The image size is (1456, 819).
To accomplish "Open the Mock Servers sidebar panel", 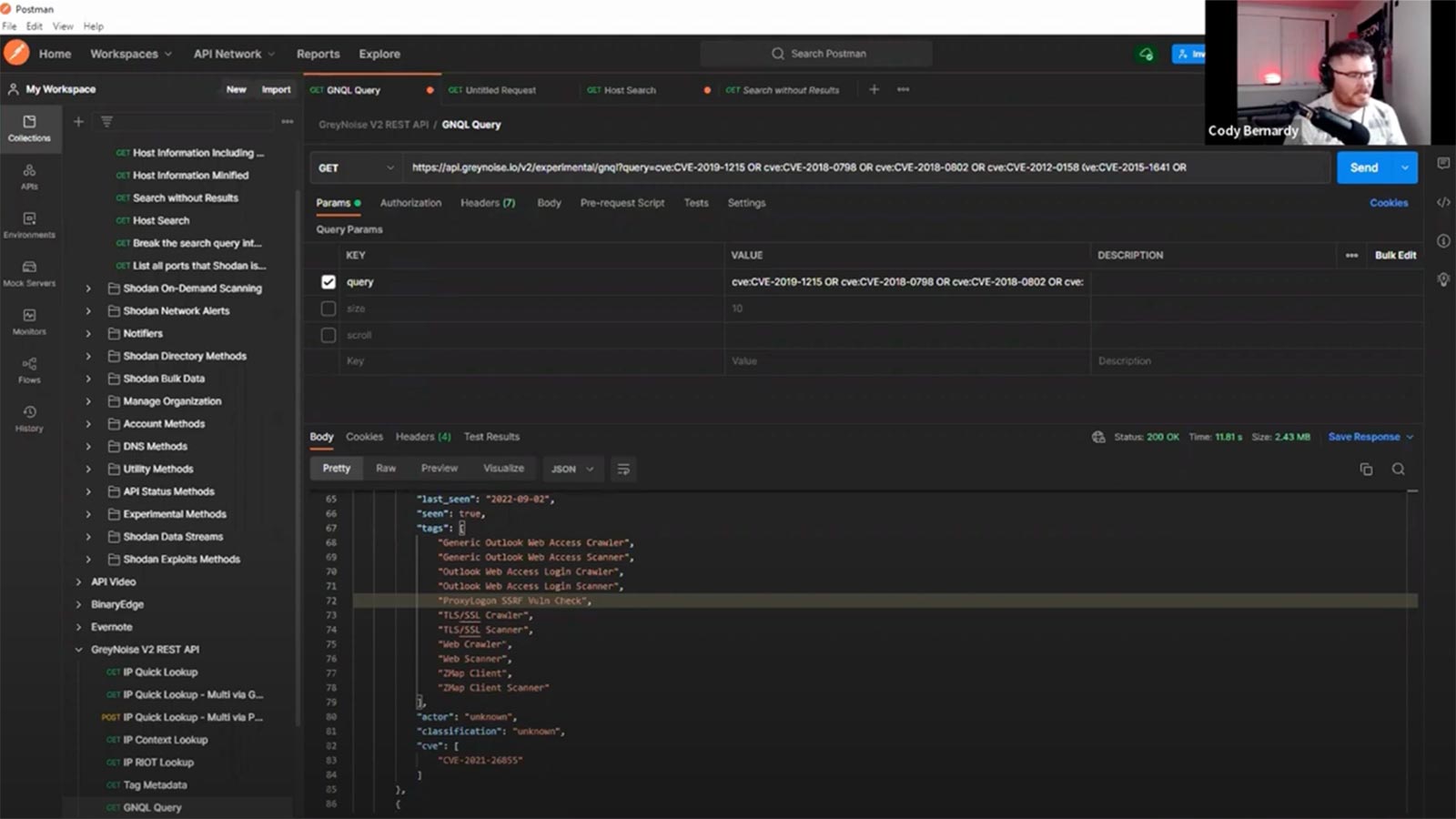I will point(30,273).
